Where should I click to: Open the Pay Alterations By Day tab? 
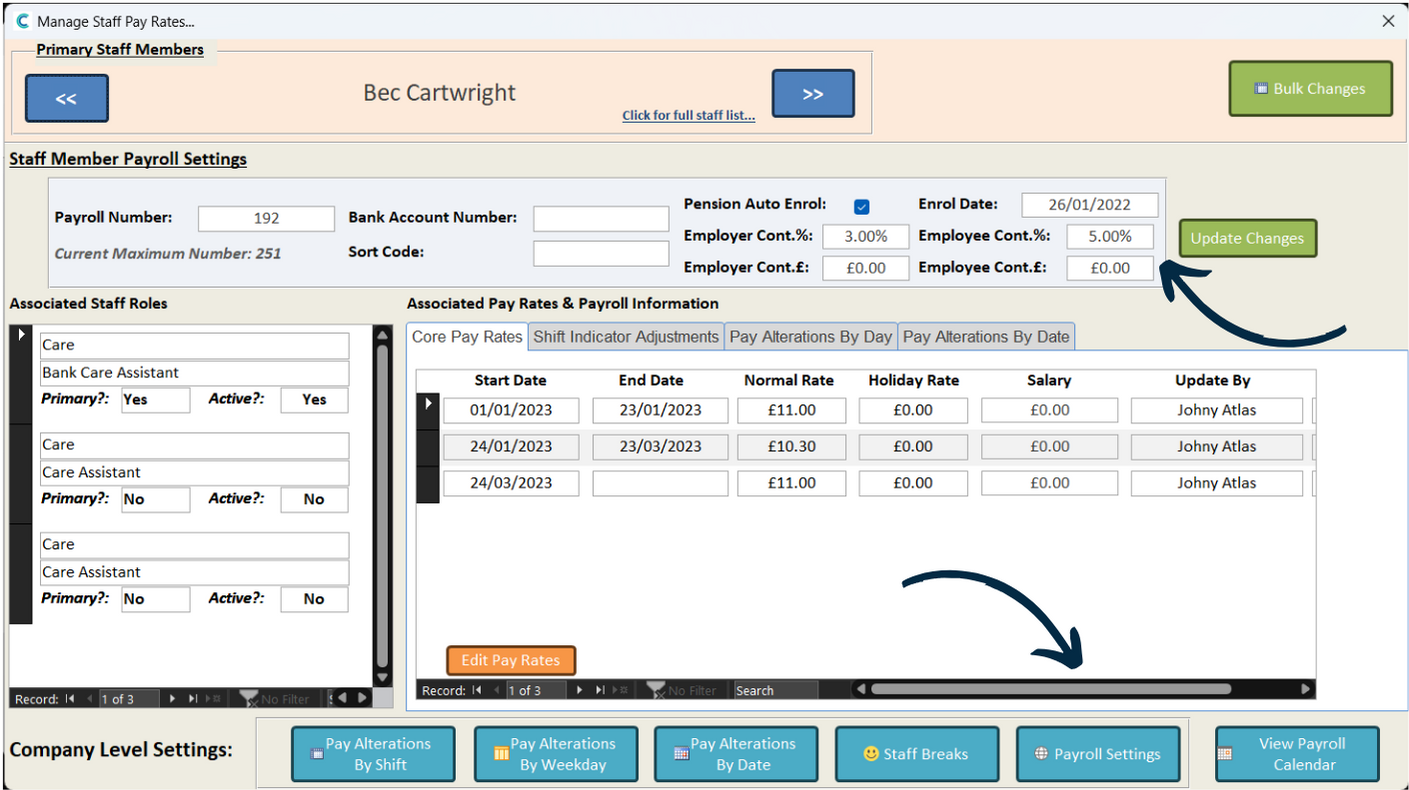pos(810,337)
